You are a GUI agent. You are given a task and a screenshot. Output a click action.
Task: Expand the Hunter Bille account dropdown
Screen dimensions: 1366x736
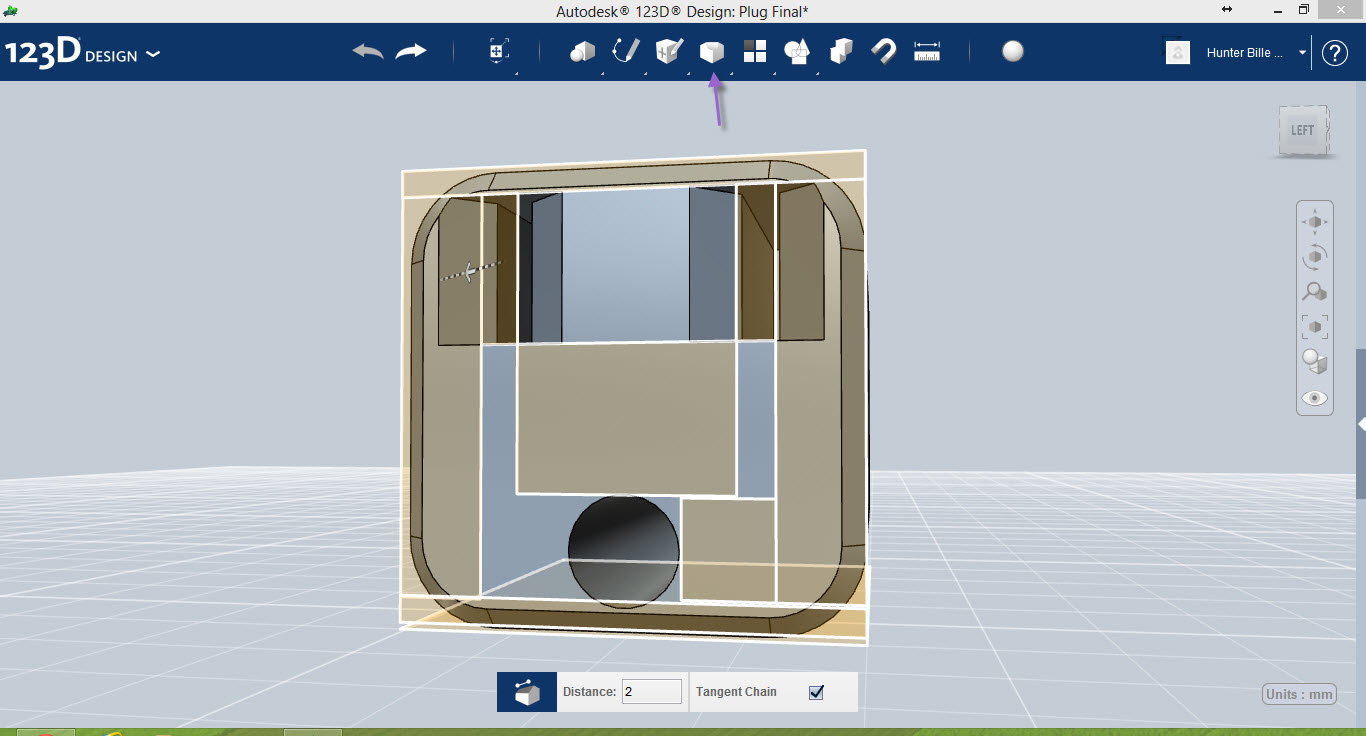tap(1302, 53)
